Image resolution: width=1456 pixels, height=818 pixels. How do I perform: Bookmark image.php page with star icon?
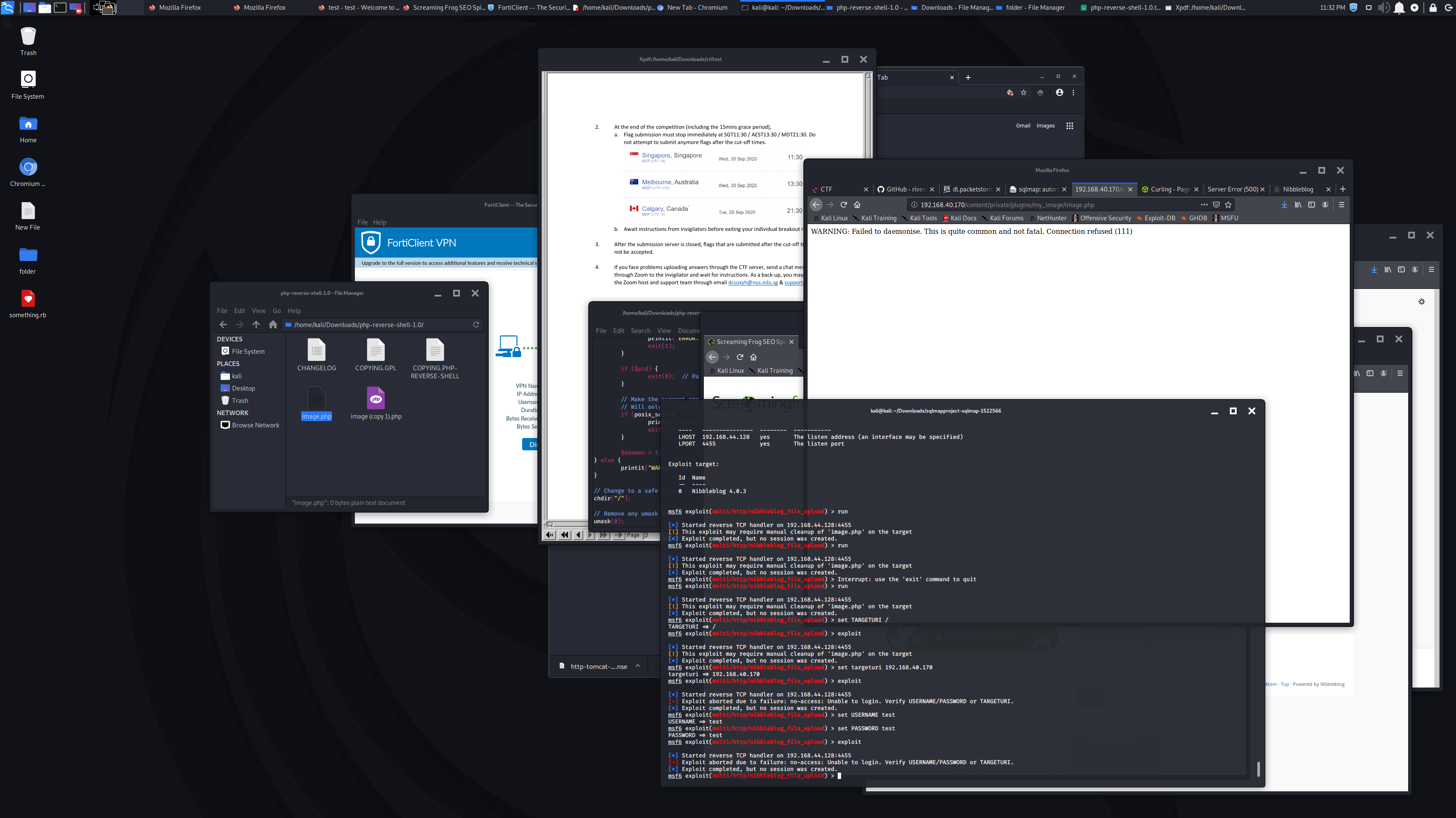coord(1228,205)
